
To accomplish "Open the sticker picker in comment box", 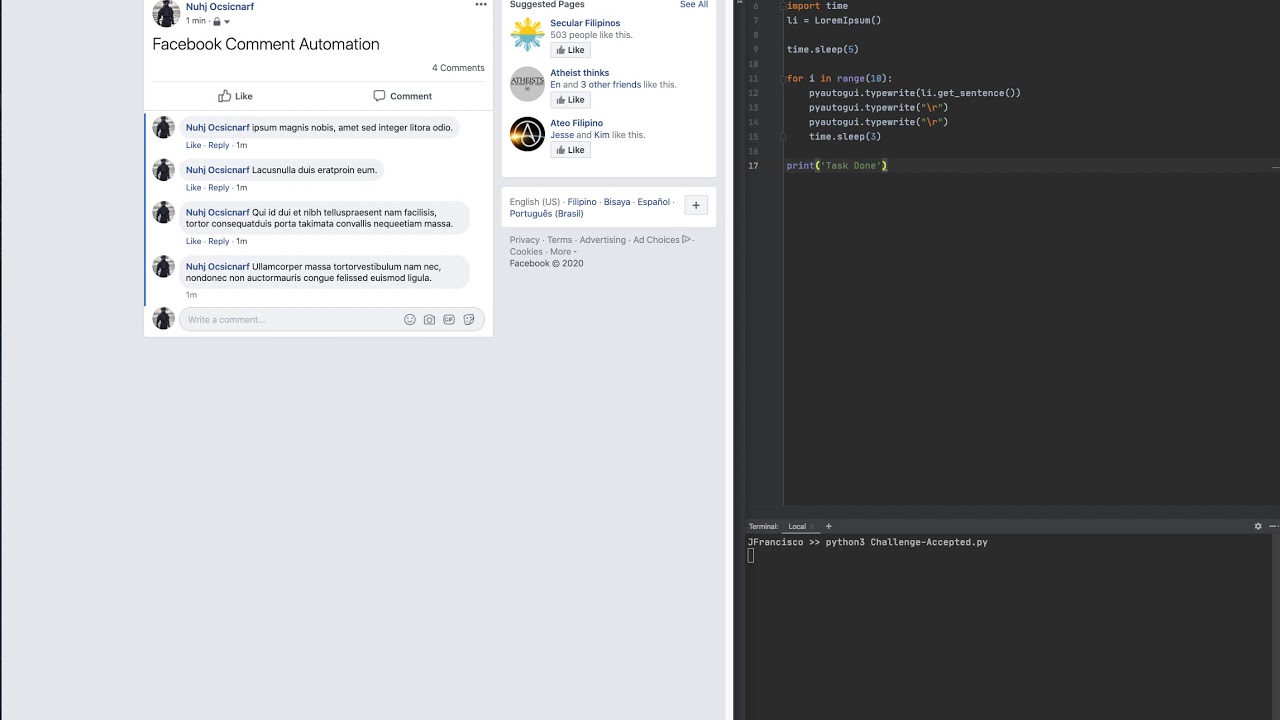I will point(469,320).
